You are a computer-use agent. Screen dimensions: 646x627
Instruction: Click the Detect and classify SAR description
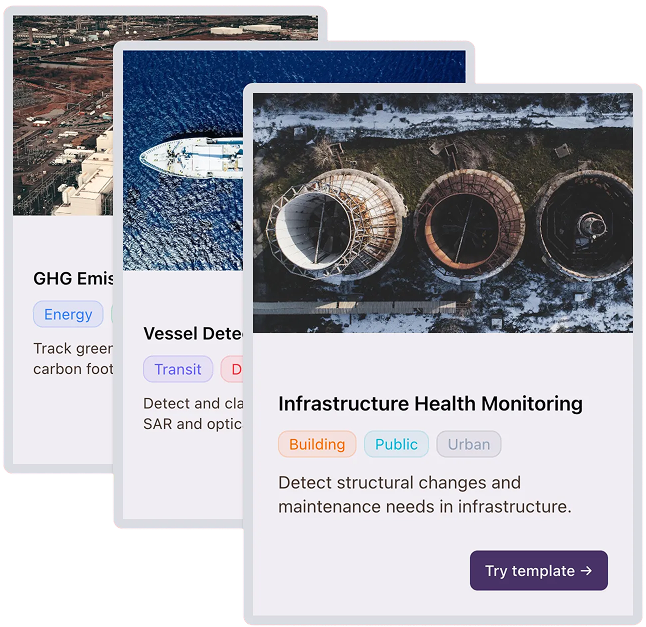click(193, 414)
